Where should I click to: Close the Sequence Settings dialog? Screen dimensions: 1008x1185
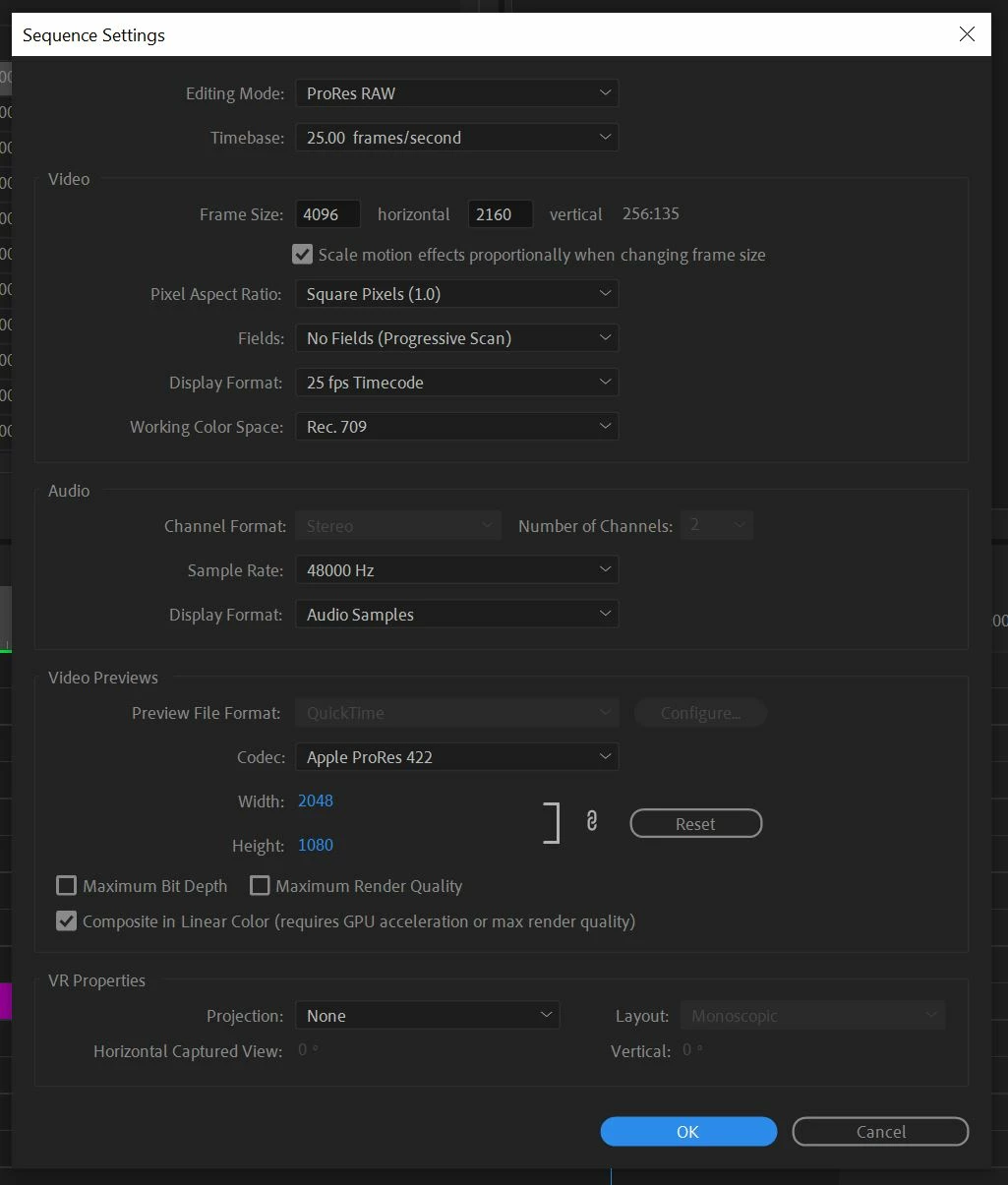coord(967,34)
